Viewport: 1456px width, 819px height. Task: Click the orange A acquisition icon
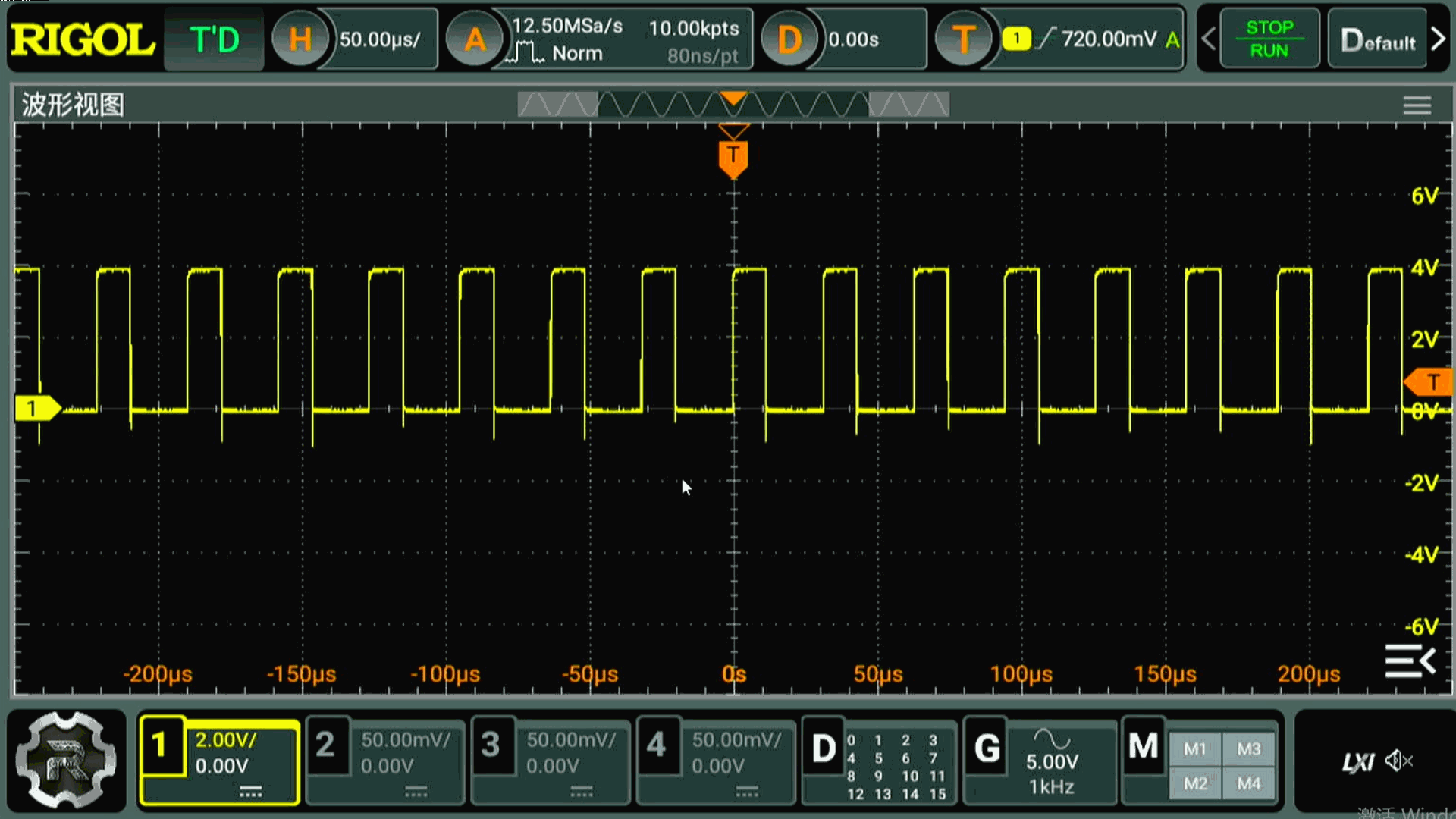(475, 39)
